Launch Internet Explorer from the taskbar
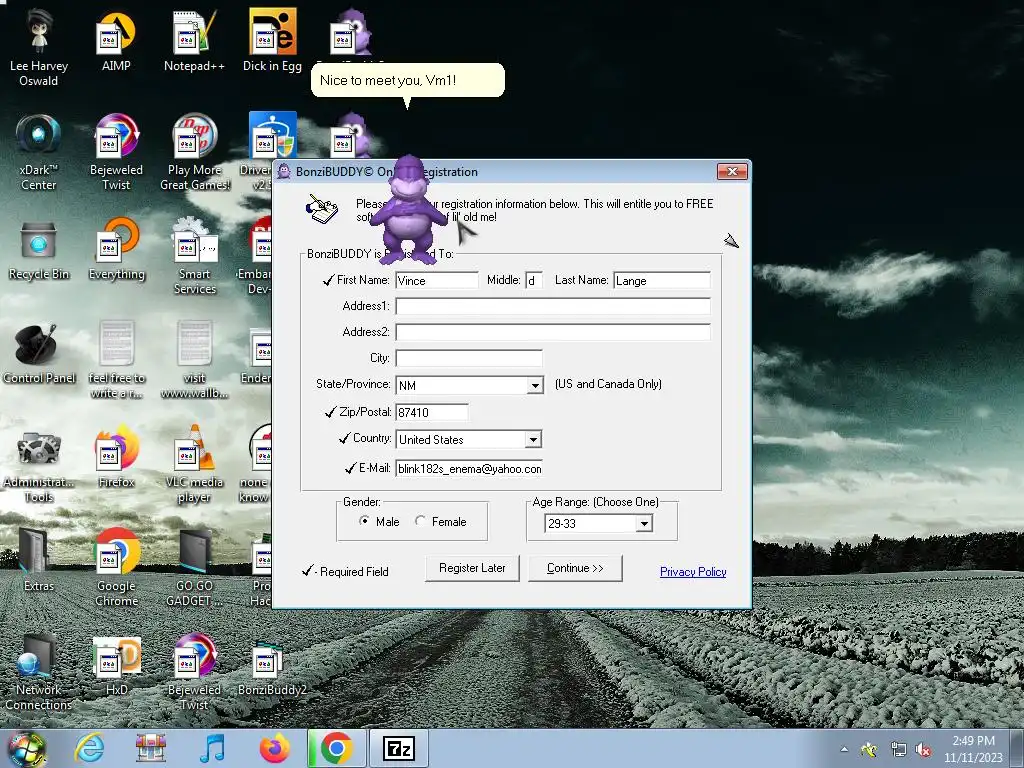This screenshot has width=1024, height=768. [89, 748]
